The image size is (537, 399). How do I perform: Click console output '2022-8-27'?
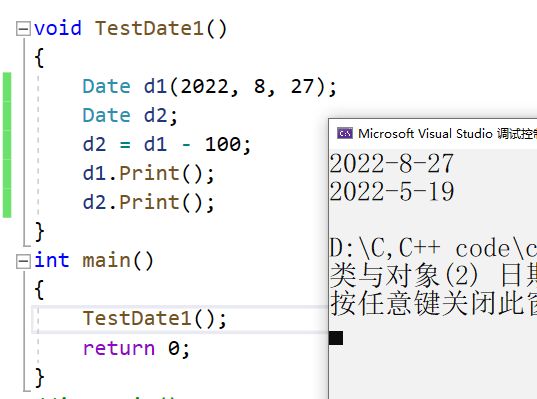click(392, 164)
